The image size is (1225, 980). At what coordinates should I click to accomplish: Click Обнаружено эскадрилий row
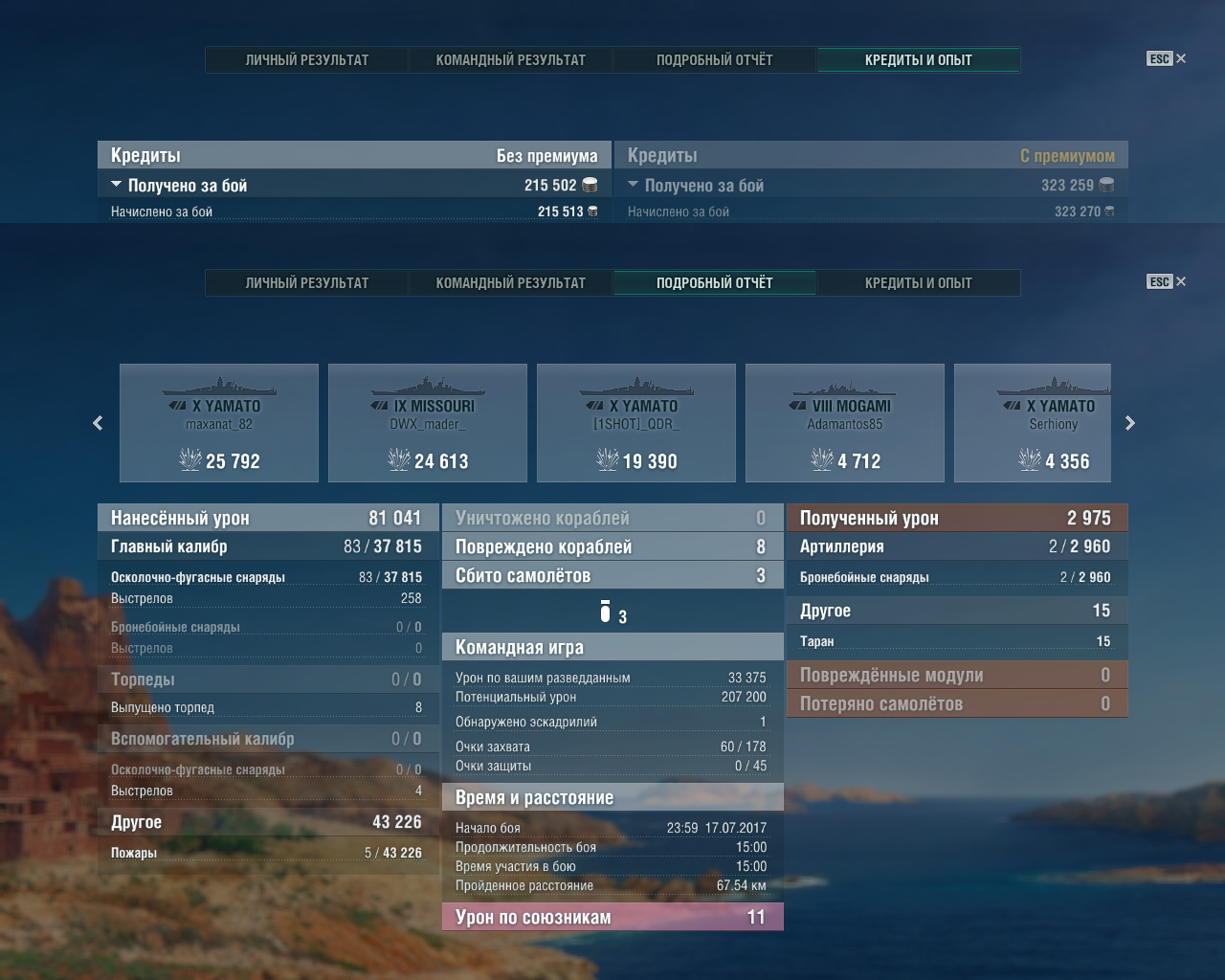[611, 722]
